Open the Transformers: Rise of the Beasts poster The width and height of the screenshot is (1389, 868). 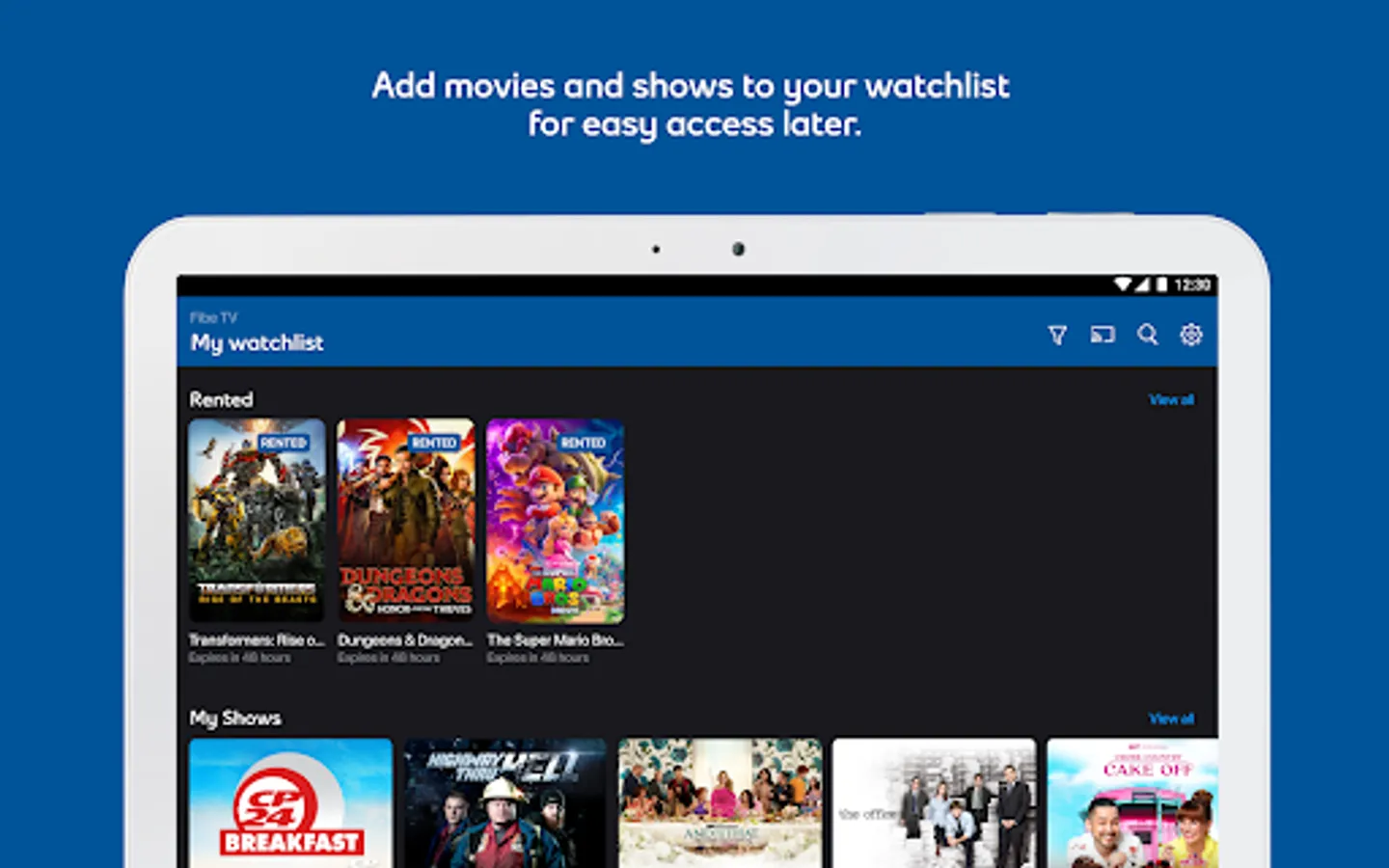[257, 521]
